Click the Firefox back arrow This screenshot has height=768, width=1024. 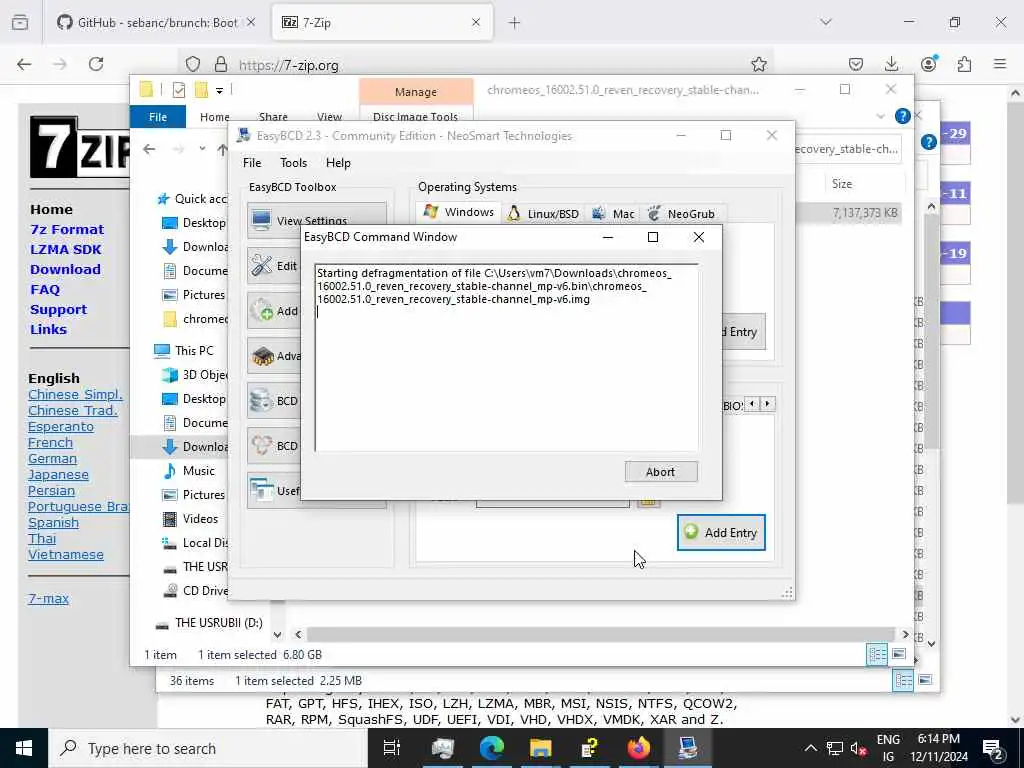coord(24,64)
